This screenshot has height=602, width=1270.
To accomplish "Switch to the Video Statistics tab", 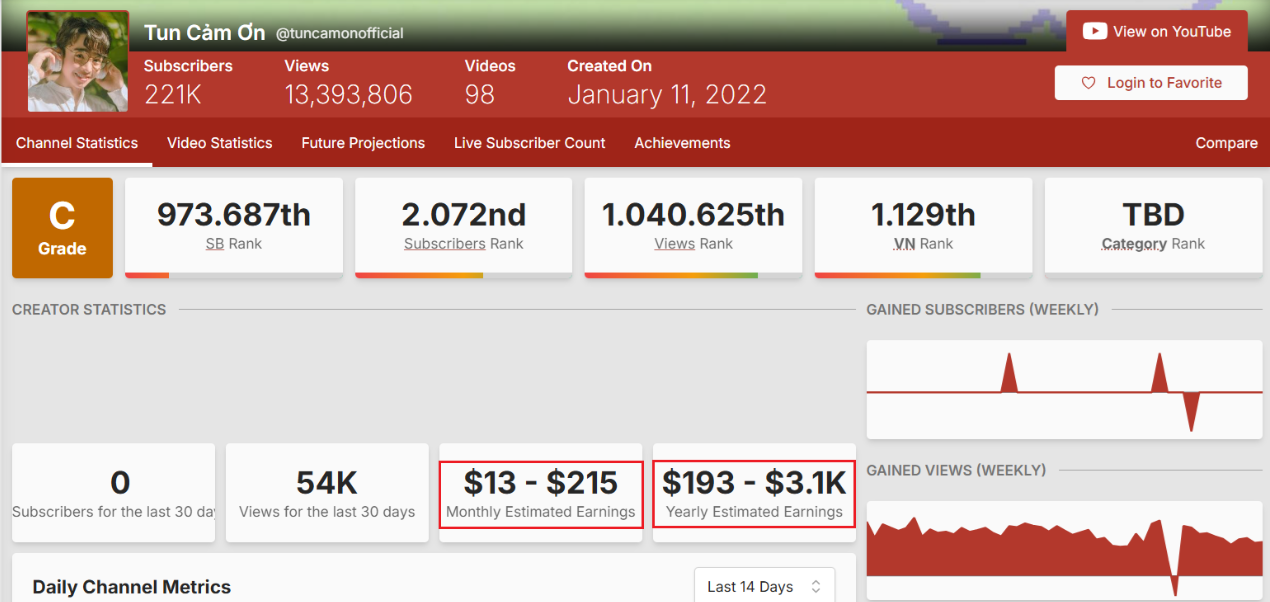I will click(x=219, y=143).
